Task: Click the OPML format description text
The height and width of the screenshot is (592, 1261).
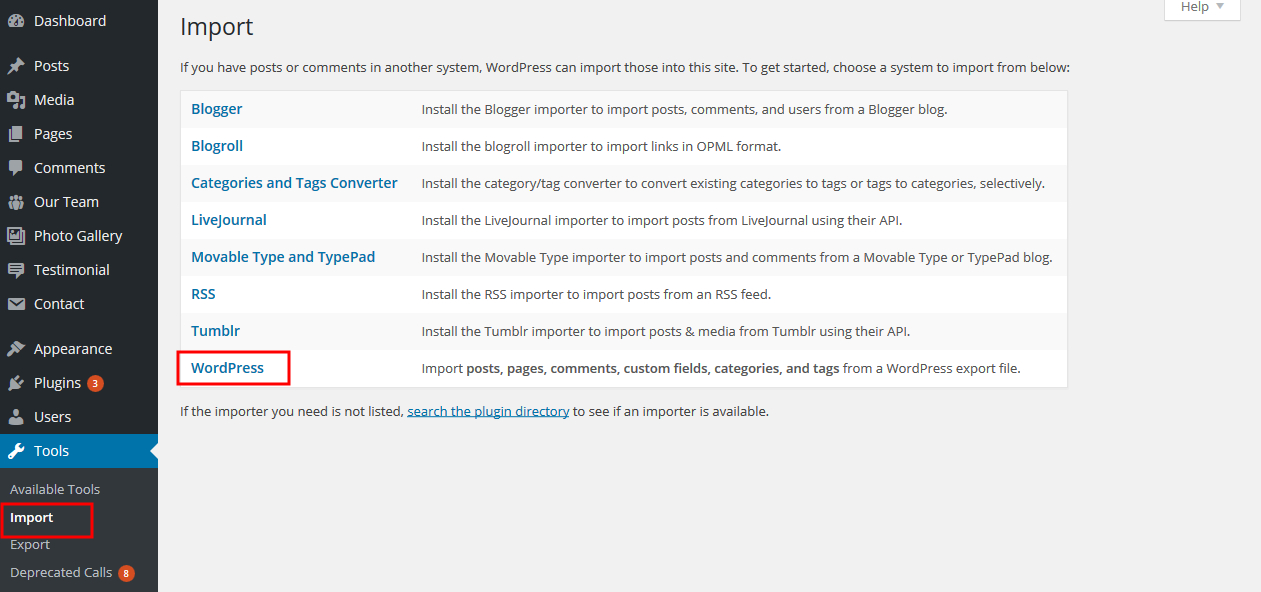Action: tap(601, 146)
